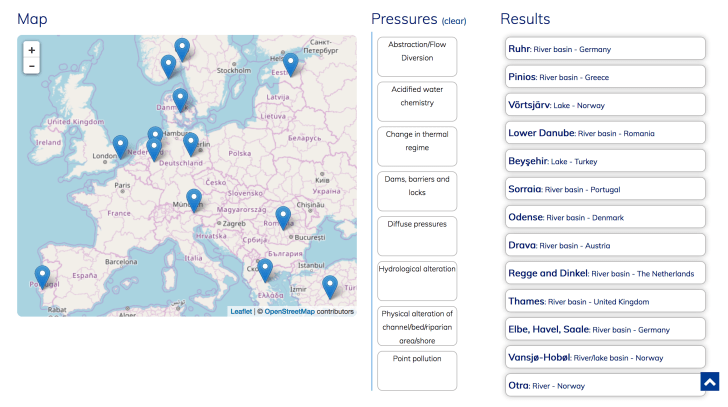Click the marker left of the Deutschland label
This screenshot has height=407, width=728.
(154, 149)
